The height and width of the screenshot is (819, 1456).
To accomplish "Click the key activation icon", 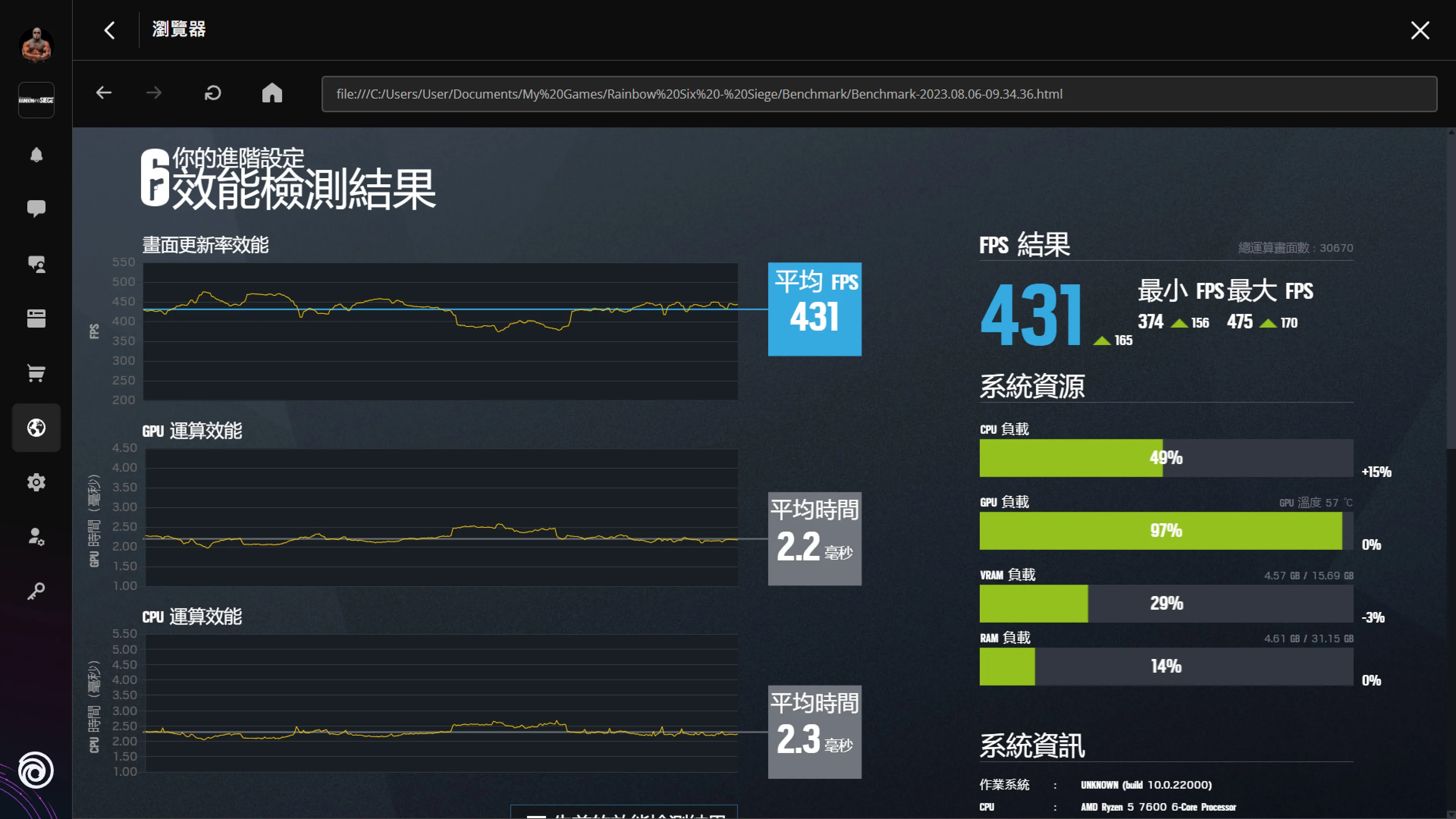I will 36,591.
